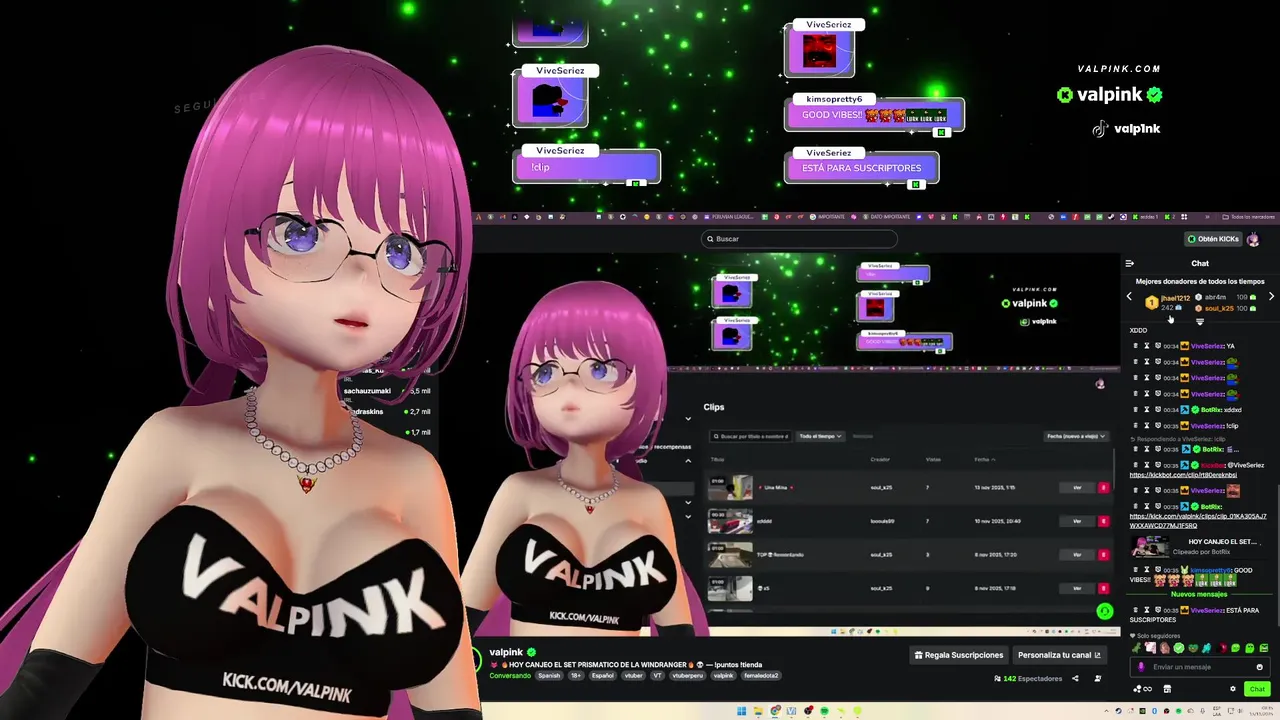1280x720 pixels.
Task: Jump to 'Nuevos mensajes' in chat
Action: click(x=1199, y=594)
